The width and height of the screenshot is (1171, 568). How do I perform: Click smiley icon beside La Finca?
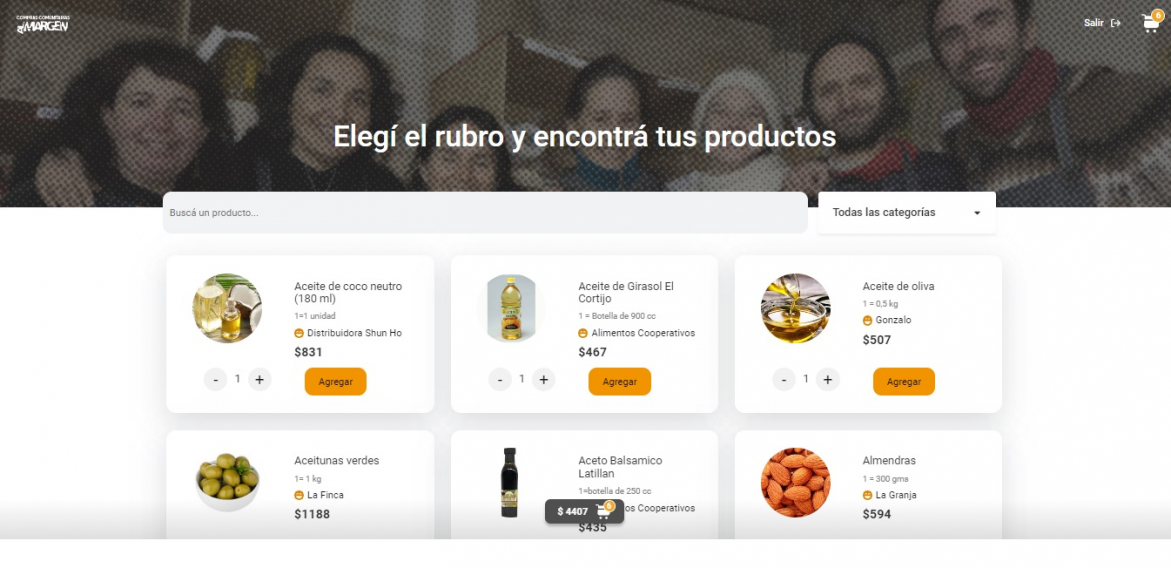(299, 495)
